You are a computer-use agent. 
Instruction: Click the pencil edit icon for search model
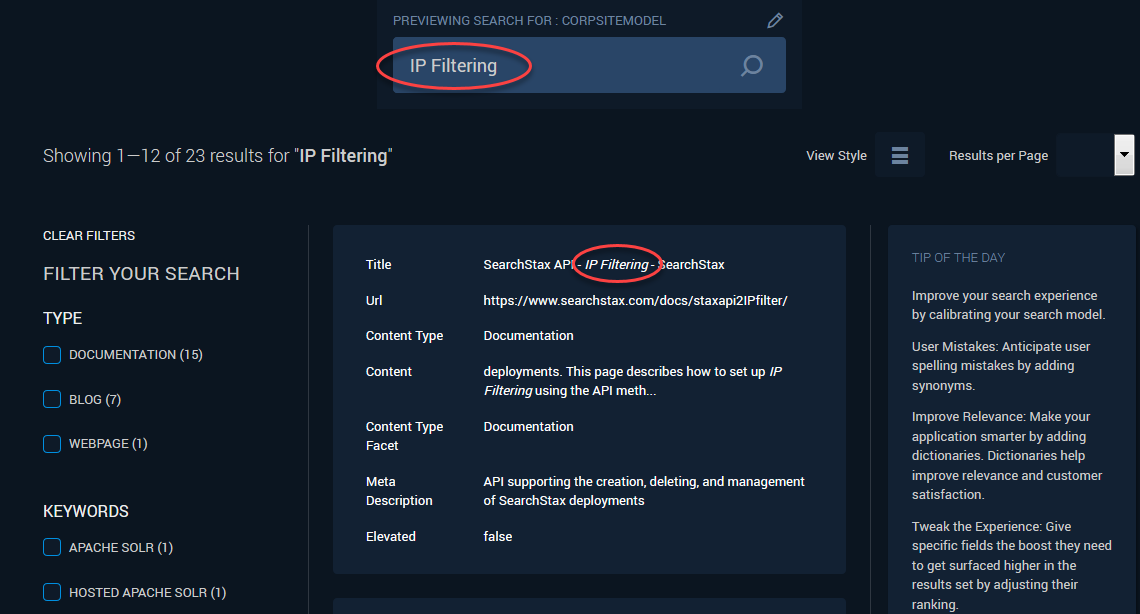775,20
